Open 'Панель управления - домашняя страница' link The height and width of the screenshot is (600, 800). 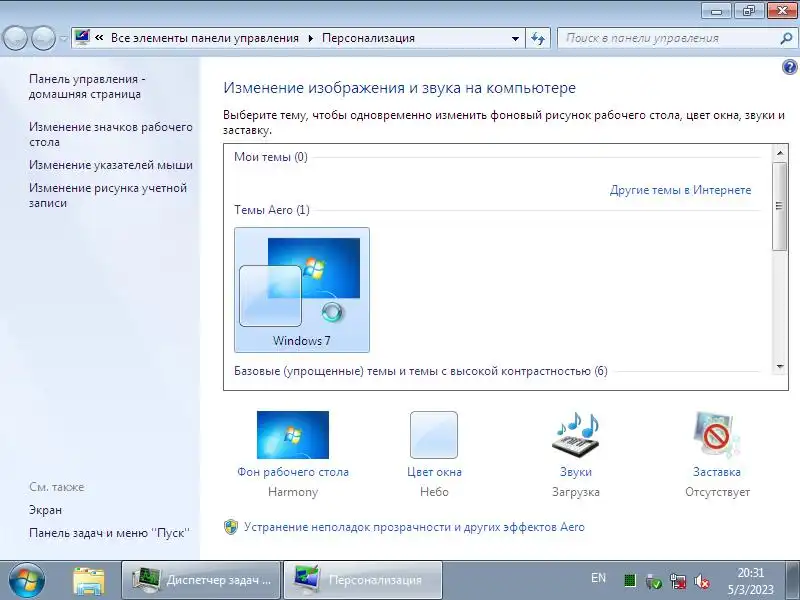click(87, 86)
